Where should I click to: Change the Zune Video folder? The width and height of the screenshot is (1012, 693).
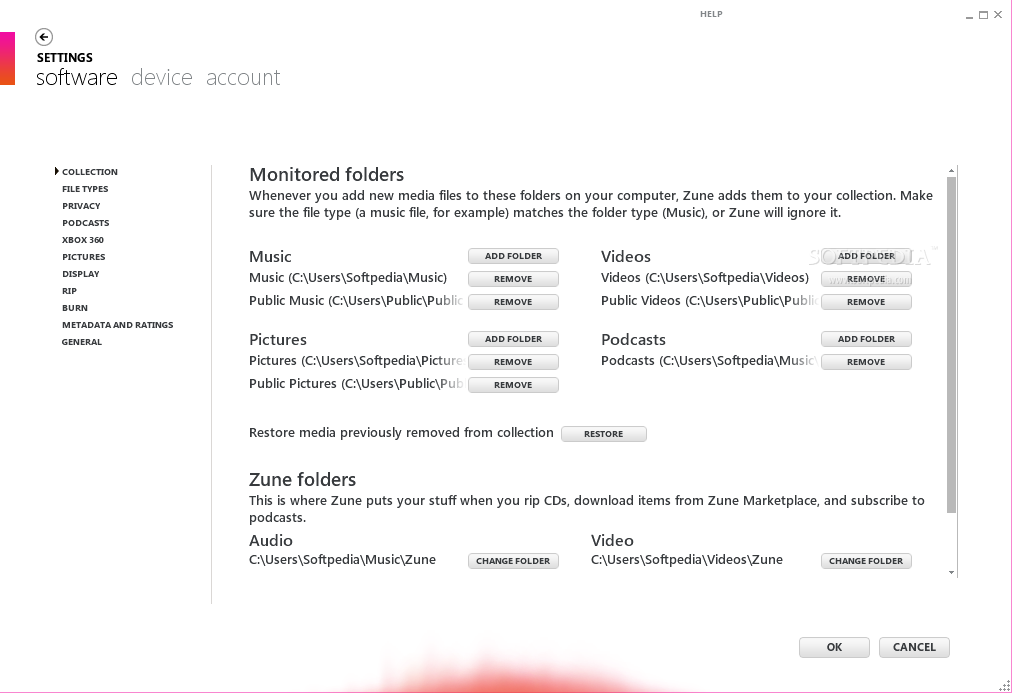866,561
